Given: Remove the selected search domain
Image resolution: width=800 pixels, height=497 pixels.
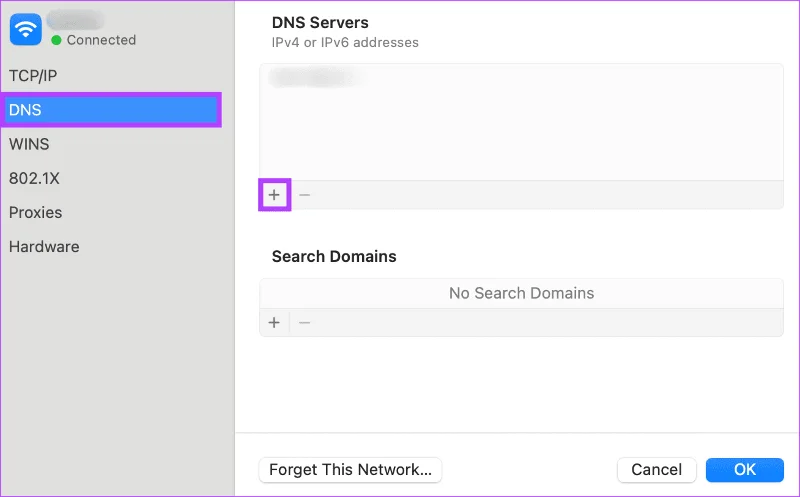Looking at the screenshot, I should (305, 322).
